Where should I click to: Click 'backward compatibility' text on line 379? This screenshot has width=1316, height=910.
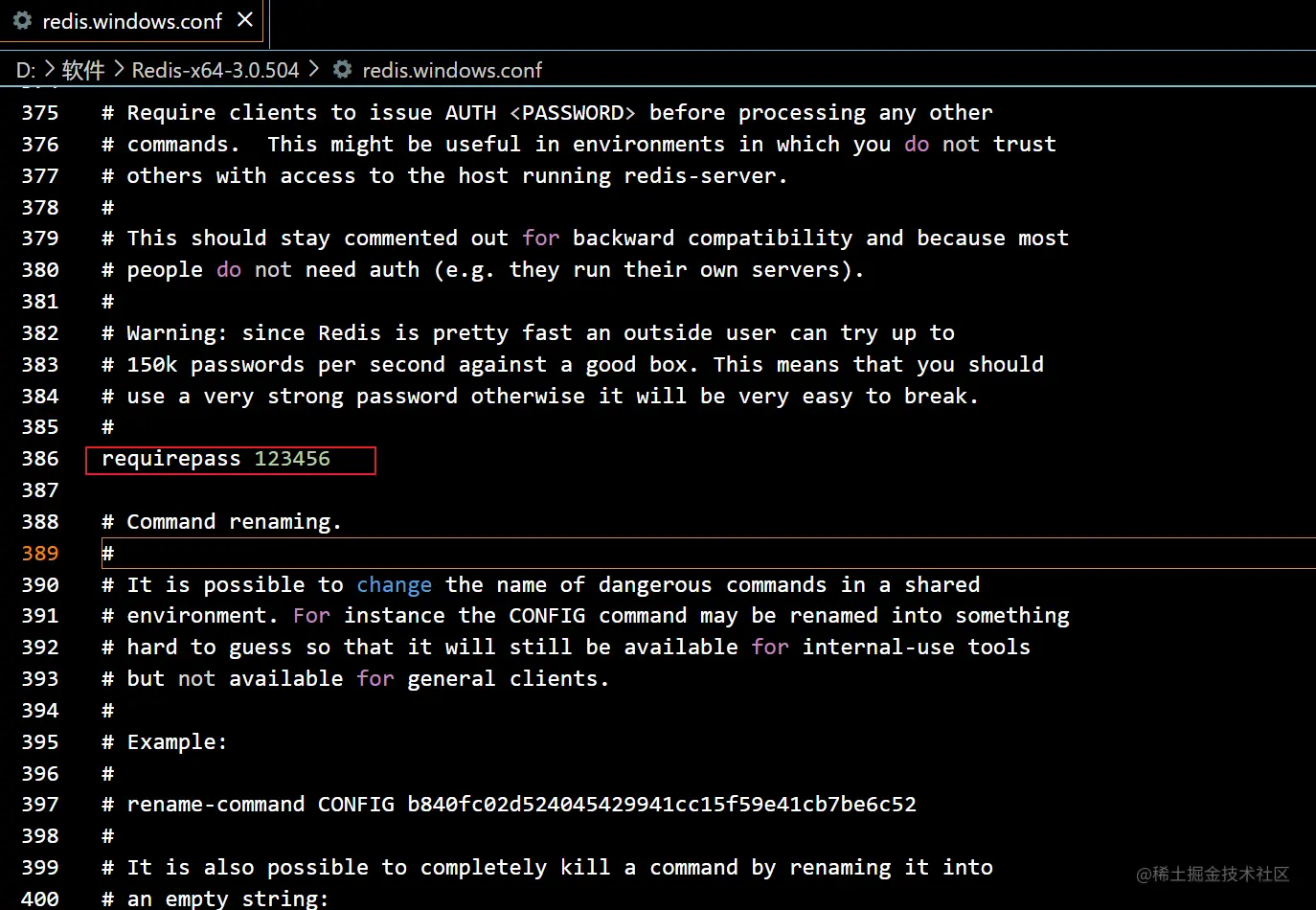coord(713,239)
